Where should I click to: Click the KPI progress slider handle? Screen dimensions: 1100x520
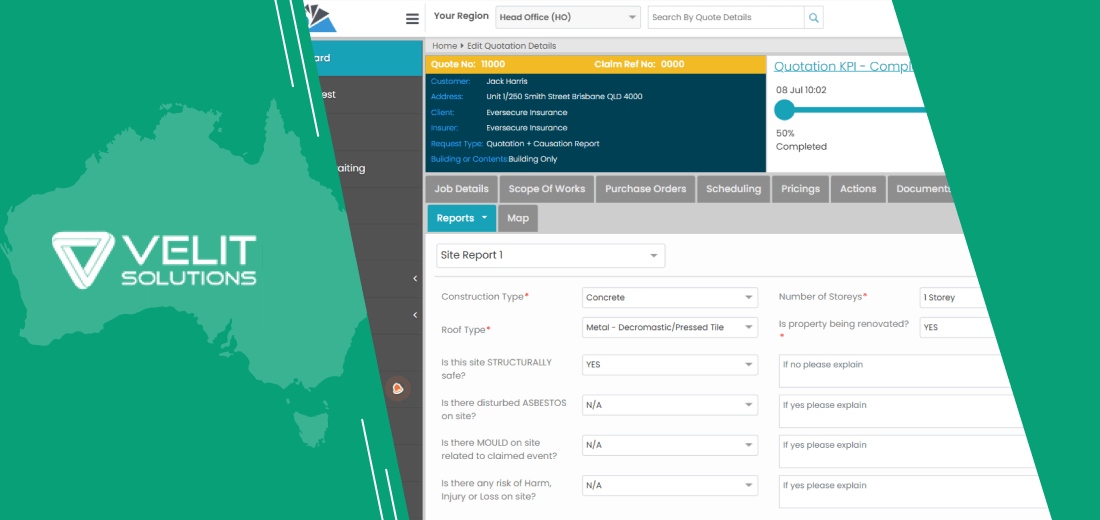pyautogui.click(x=785, y=110)
